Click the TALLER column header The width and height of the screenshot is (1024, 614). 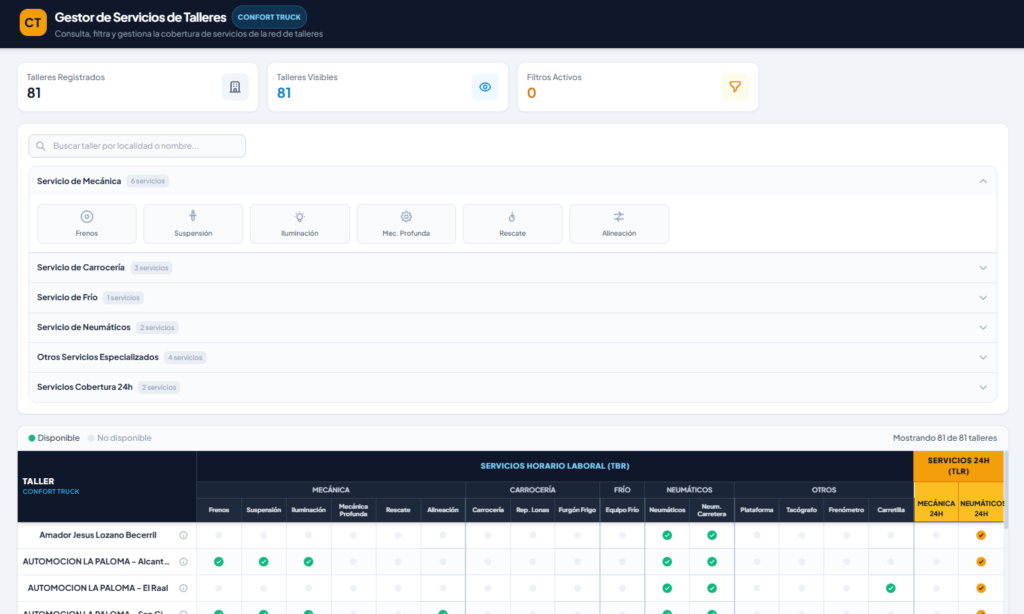[x=107, y=486]
